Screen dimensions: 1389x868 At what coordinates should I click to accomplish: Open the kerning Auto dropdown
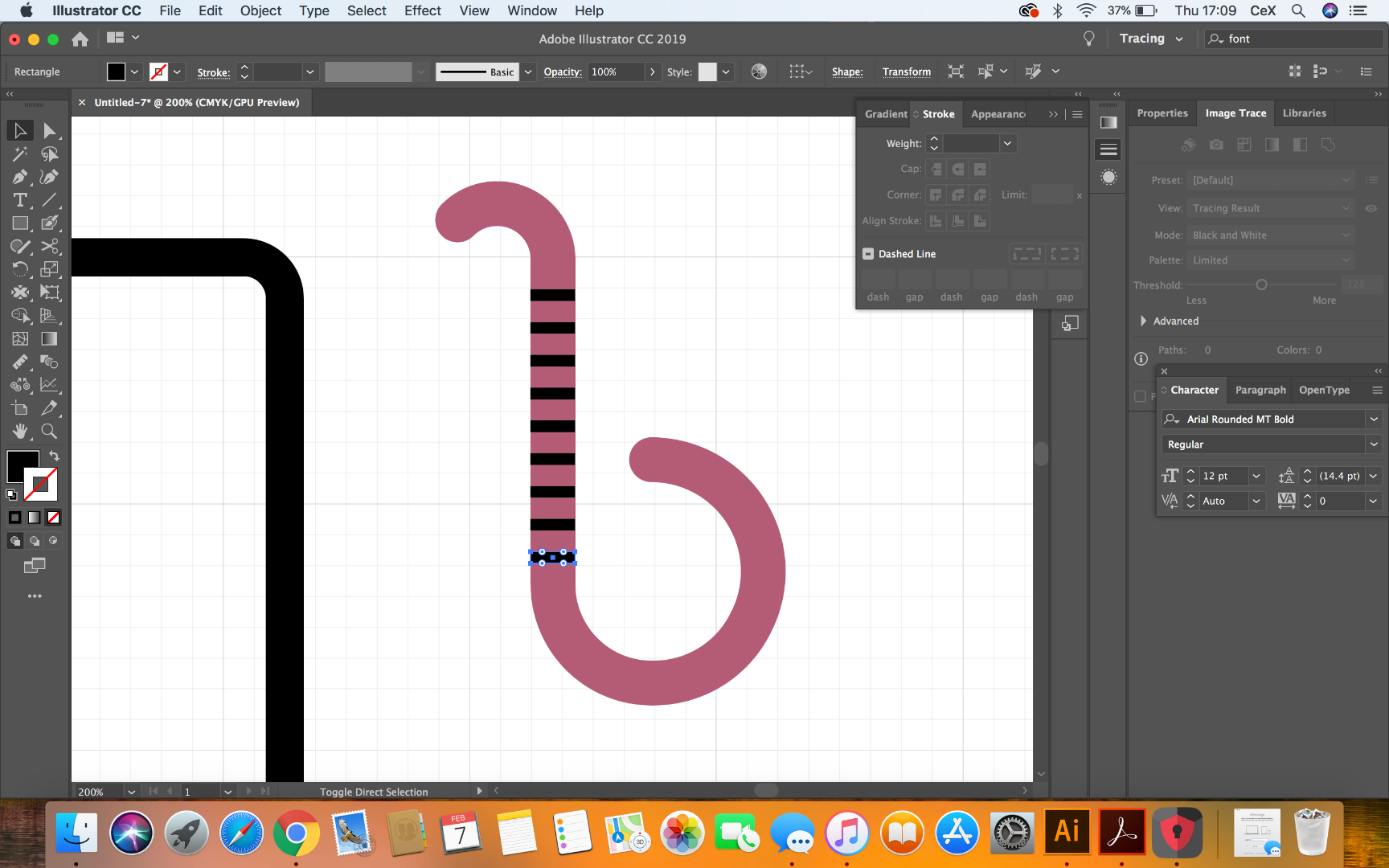click(1256, 501)
